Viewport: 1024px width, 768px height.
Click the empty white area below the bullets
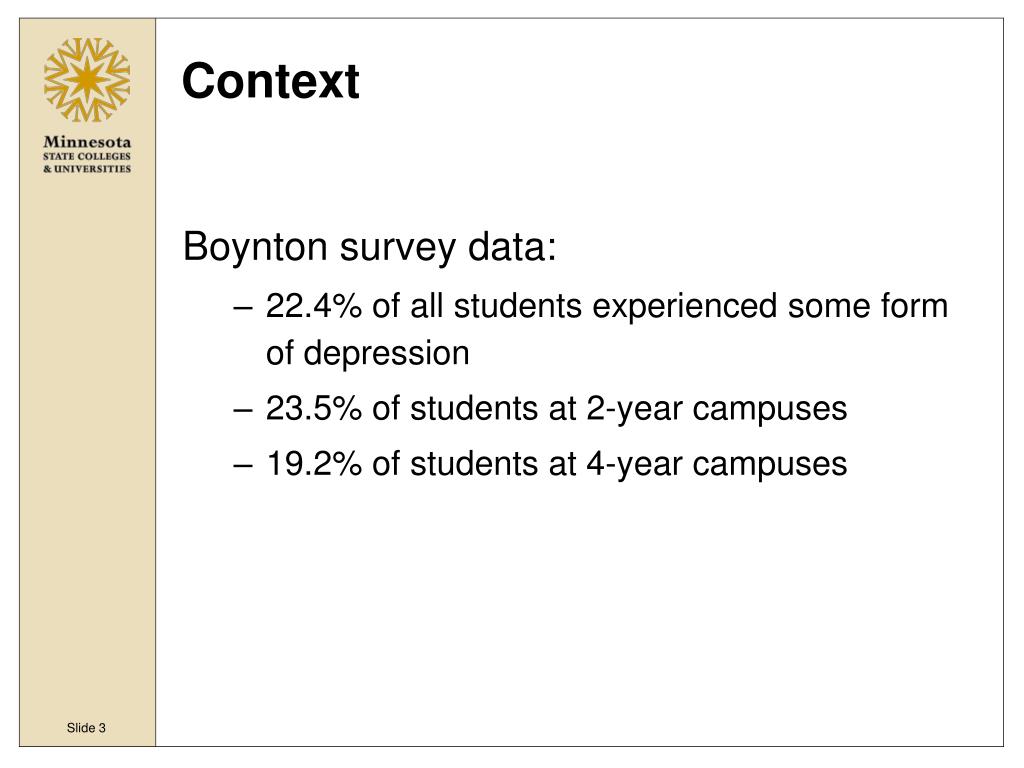coord(579,614)
